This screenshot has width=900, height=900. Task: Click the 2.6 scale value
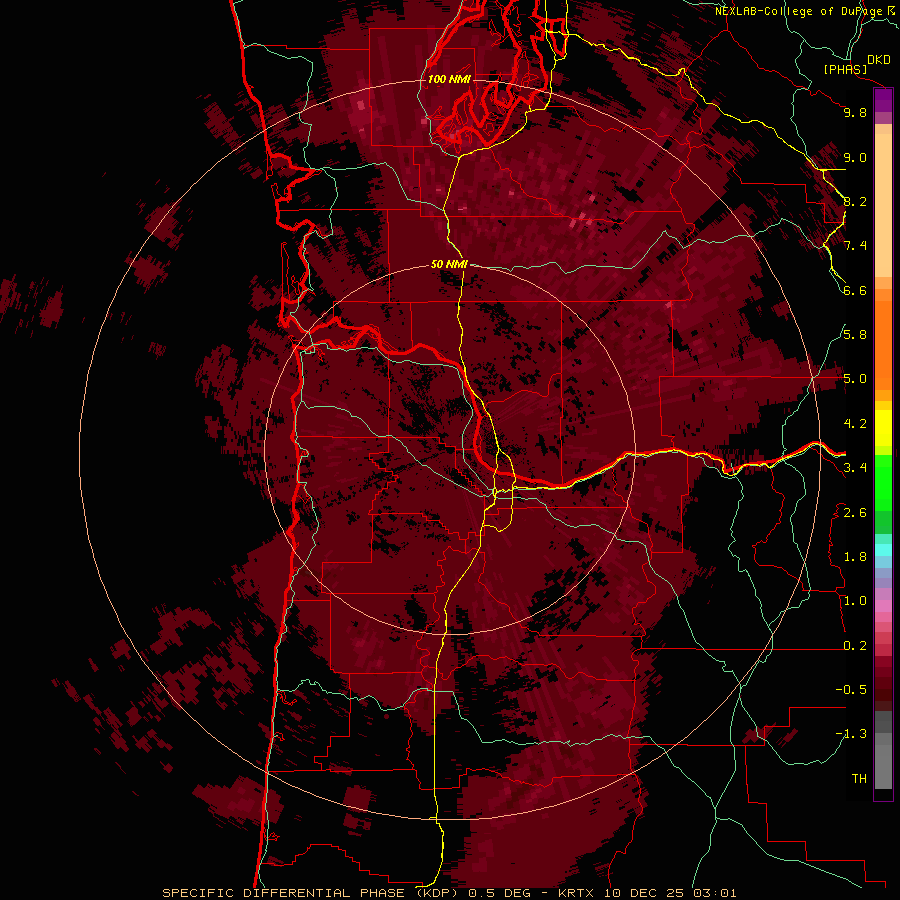855,513
